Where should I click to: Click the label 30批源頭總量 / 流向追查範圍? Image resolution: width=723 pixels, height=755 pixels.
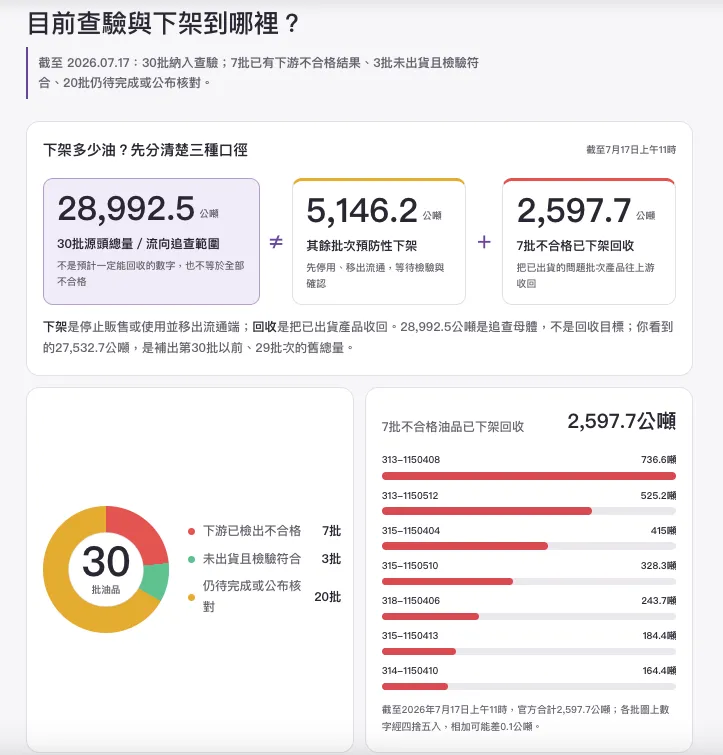coord(138,244)
